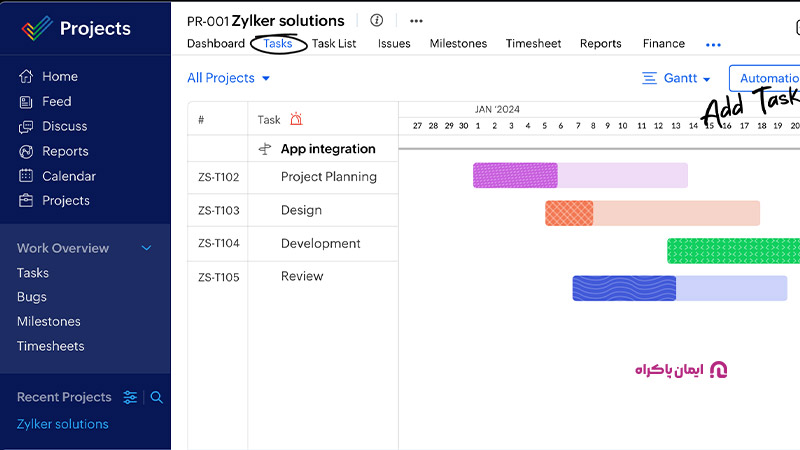Open project info circle icon
The height and width of the screenshot is (450, 800).
tap(377, 20)
